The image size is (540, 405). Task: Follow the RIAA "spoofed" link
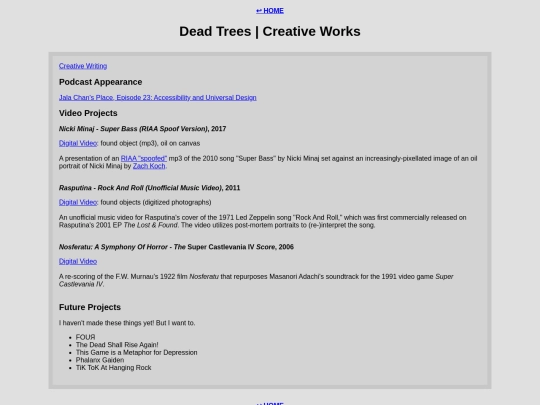(144, 158)
